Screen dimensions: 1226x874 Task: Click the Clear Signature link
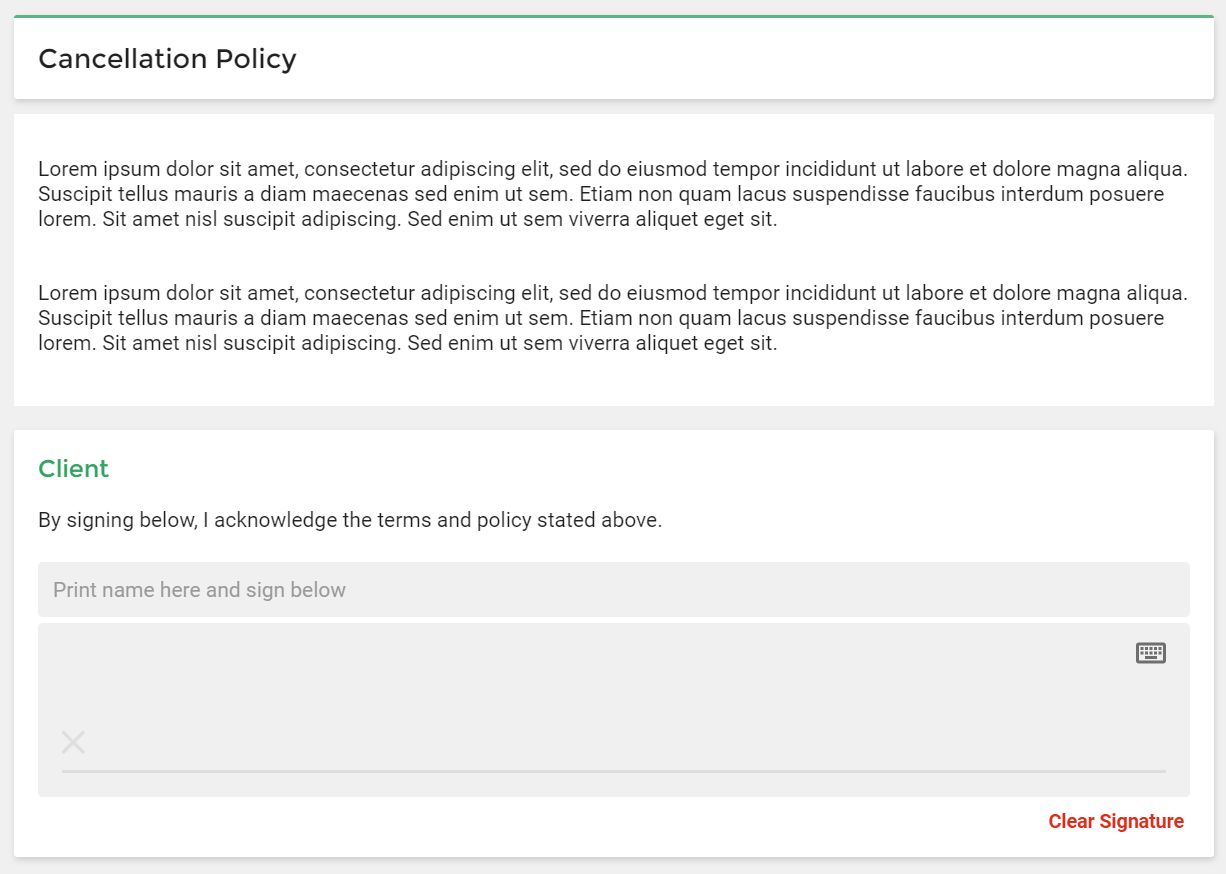[x=1116, y=821]
